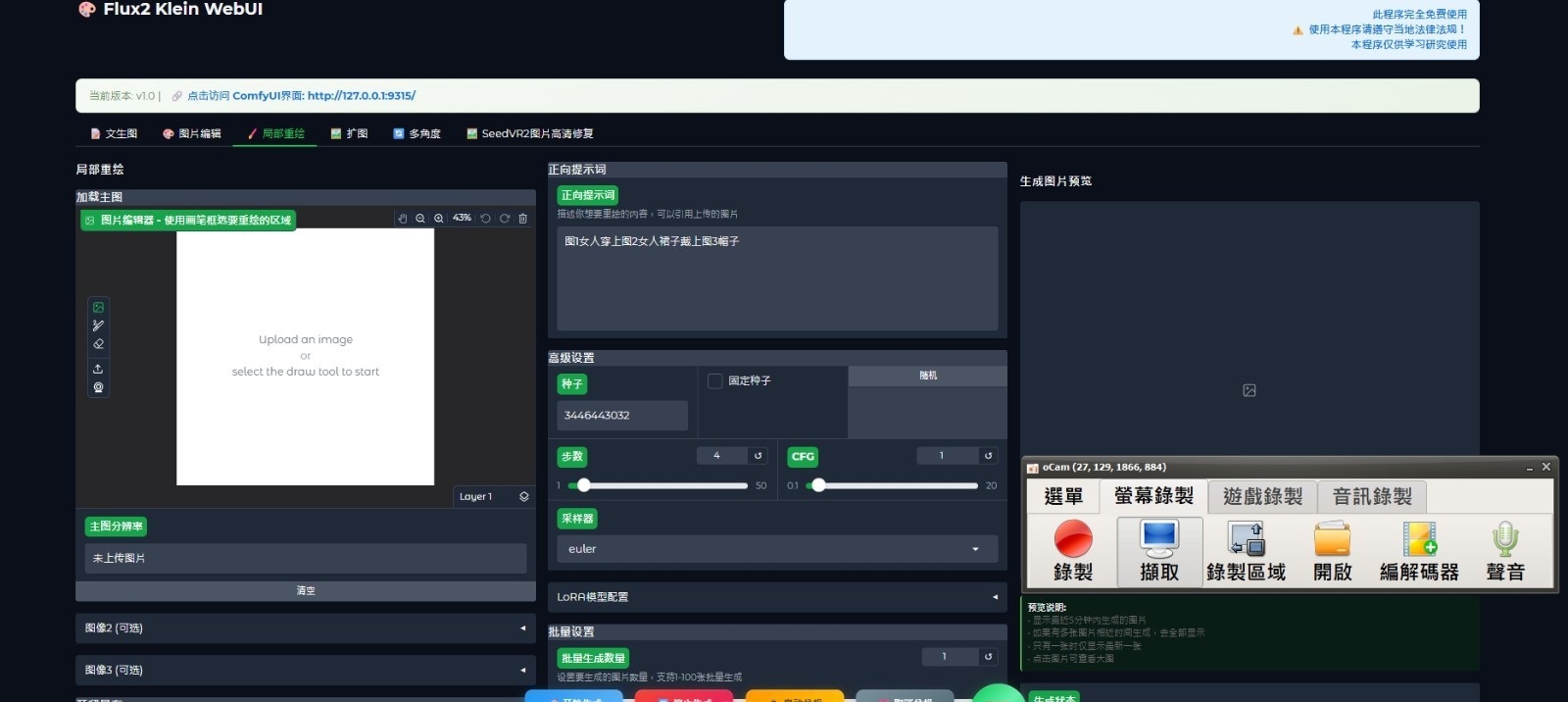Open the 扩图 tab
The image size is (1568, 702).
pyautogui.click(x=350, y=133)
